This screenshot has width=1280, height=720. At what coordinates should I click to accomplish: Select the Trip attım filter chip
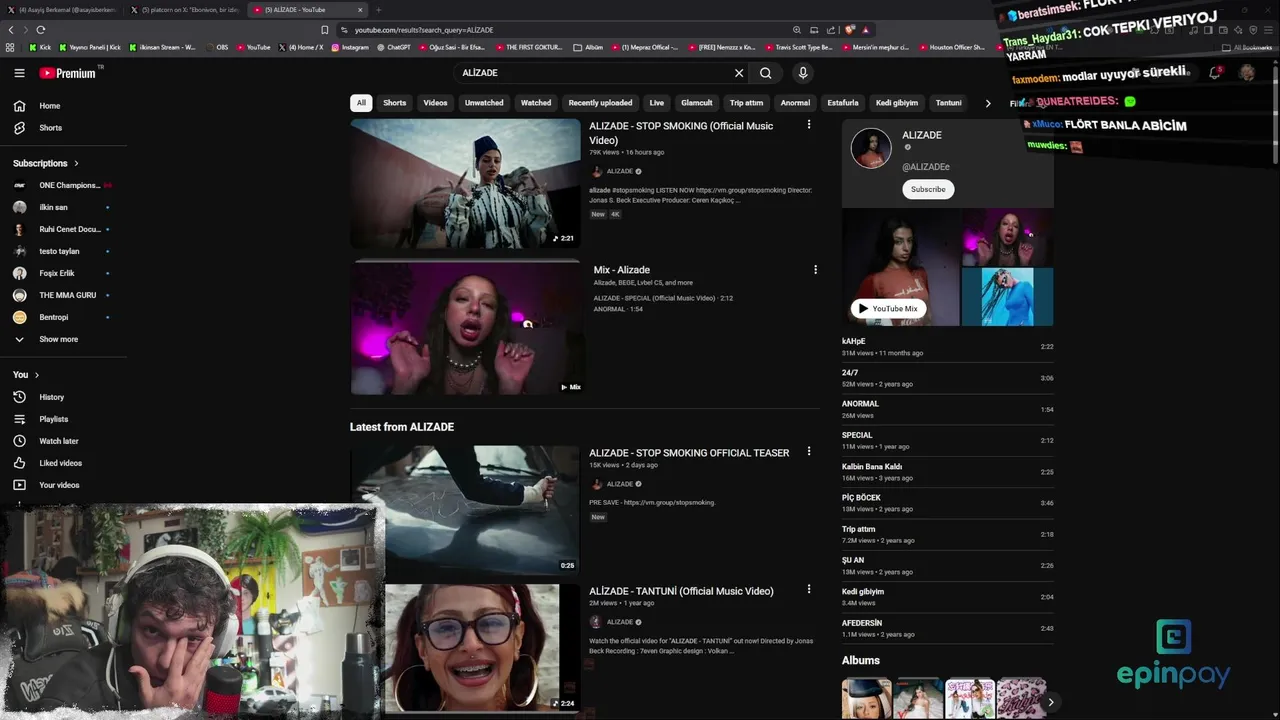pos(746,103)
